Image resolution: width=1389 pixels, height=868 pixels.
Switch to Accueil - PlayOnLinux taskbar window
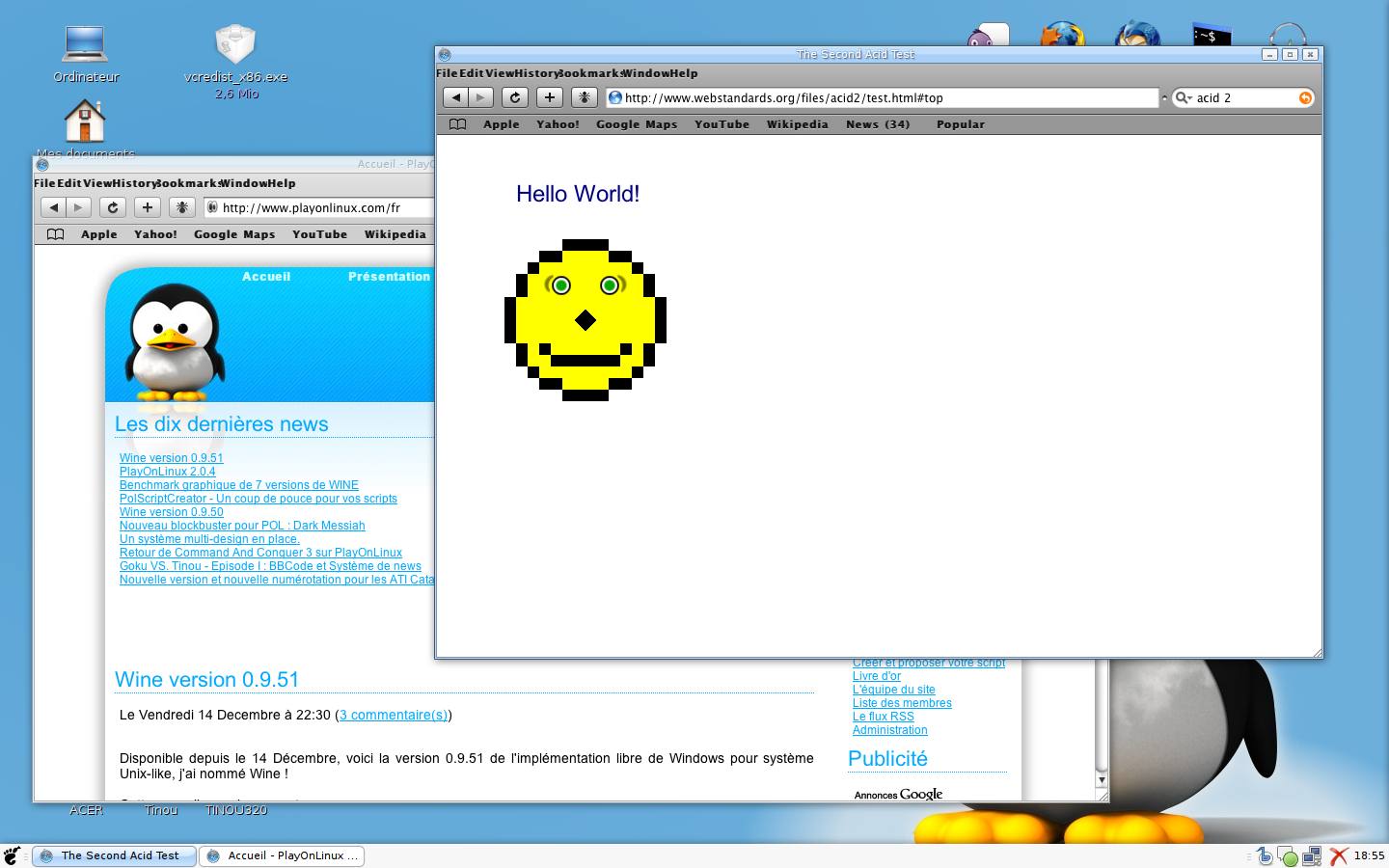point(282,855)
